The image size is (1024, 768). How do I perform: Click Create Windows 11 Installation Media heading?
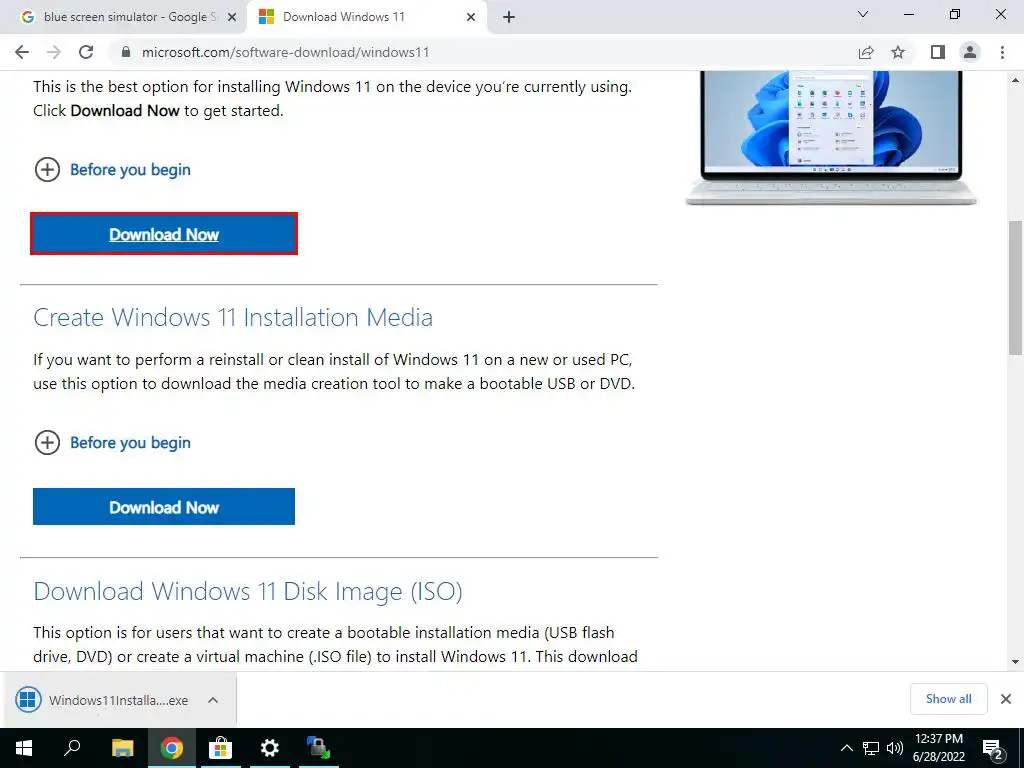233,317
